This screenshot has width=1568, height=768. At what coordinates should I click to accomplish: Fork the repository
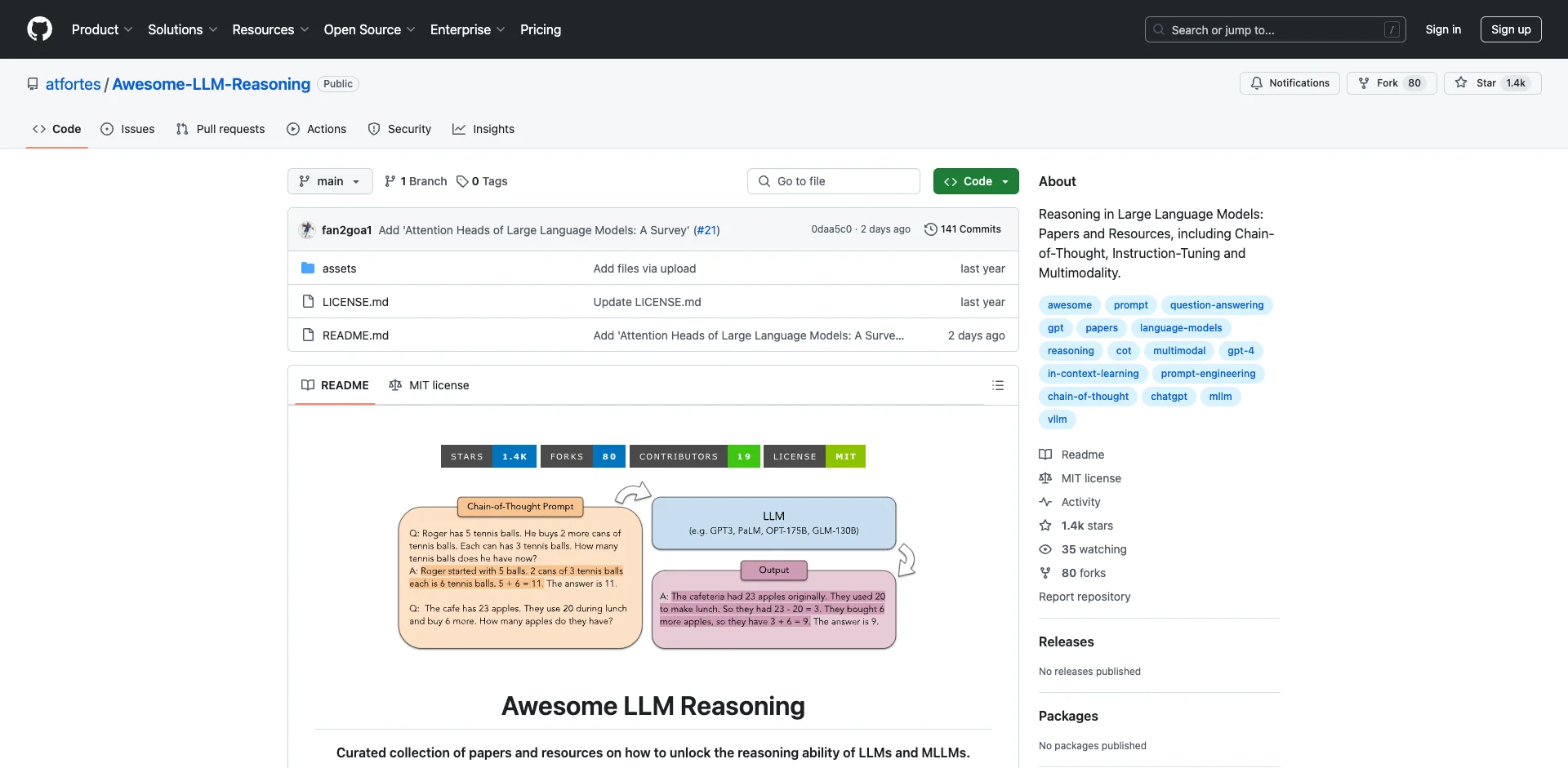pos(1391,83)
